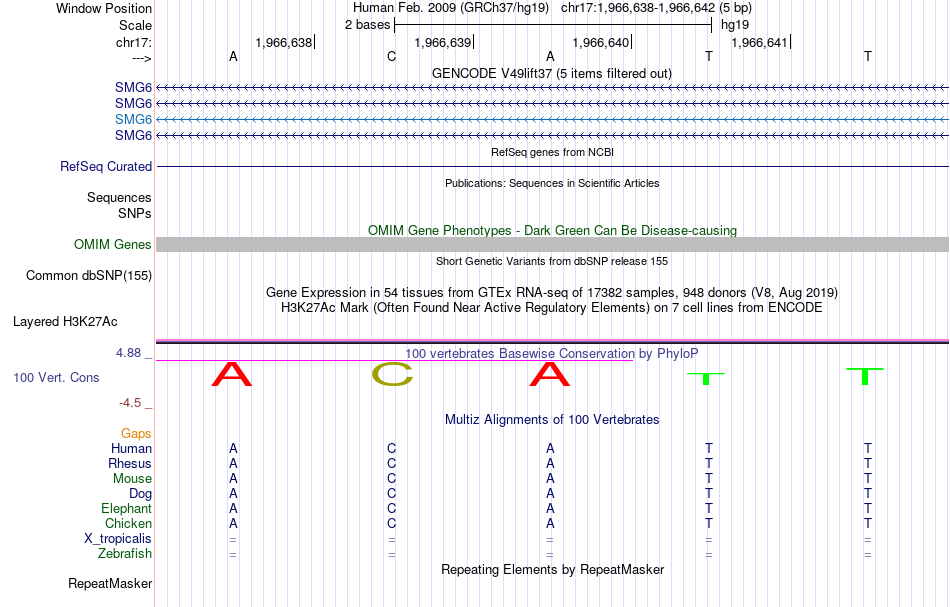This screenshot has width=950, height=607.
Task: Select the gray OMIM Genes bar
Action: pos(552,244)
